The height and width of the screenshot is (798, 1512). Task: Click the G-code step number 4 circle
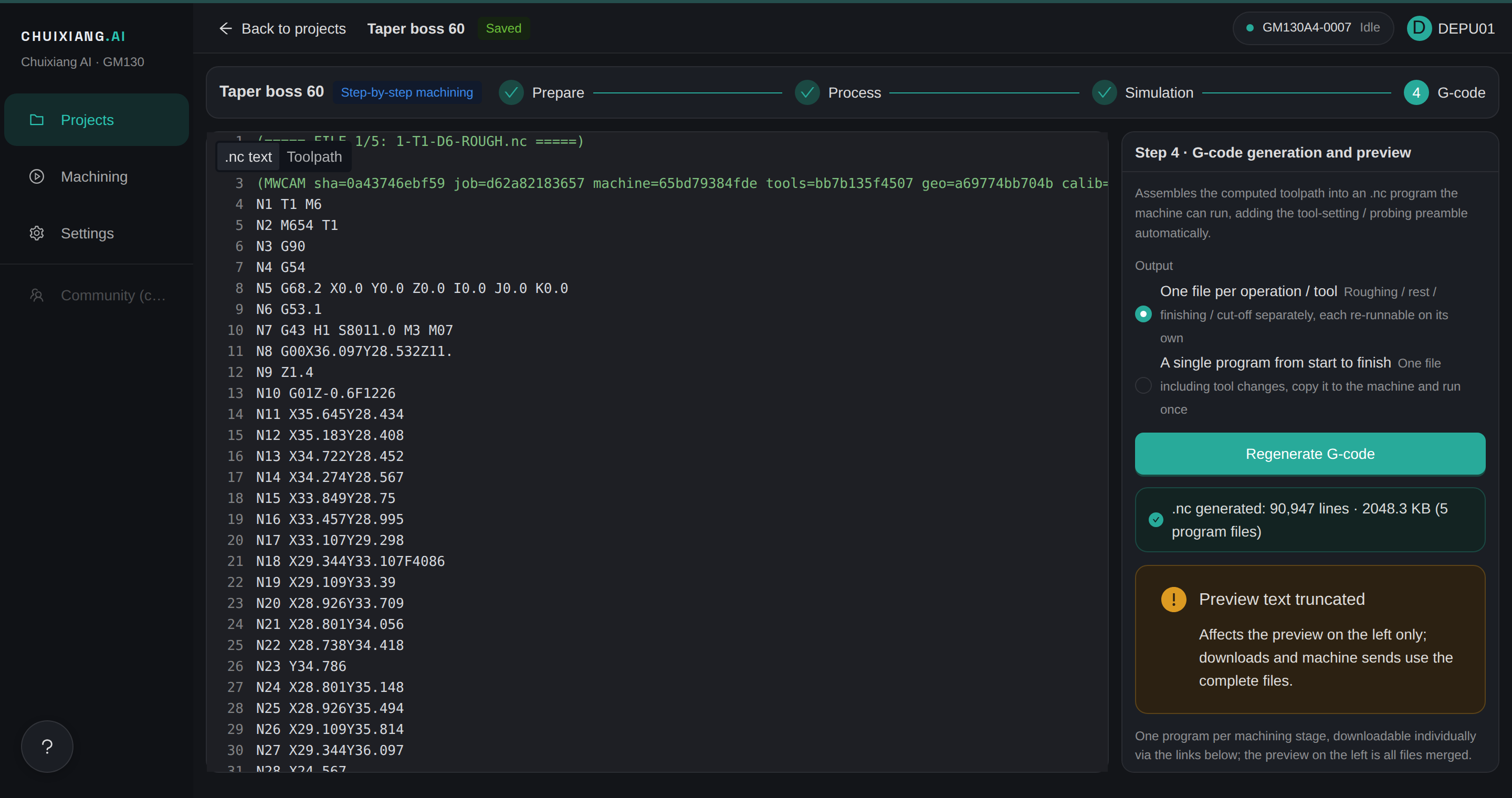tap(1416, 93)
